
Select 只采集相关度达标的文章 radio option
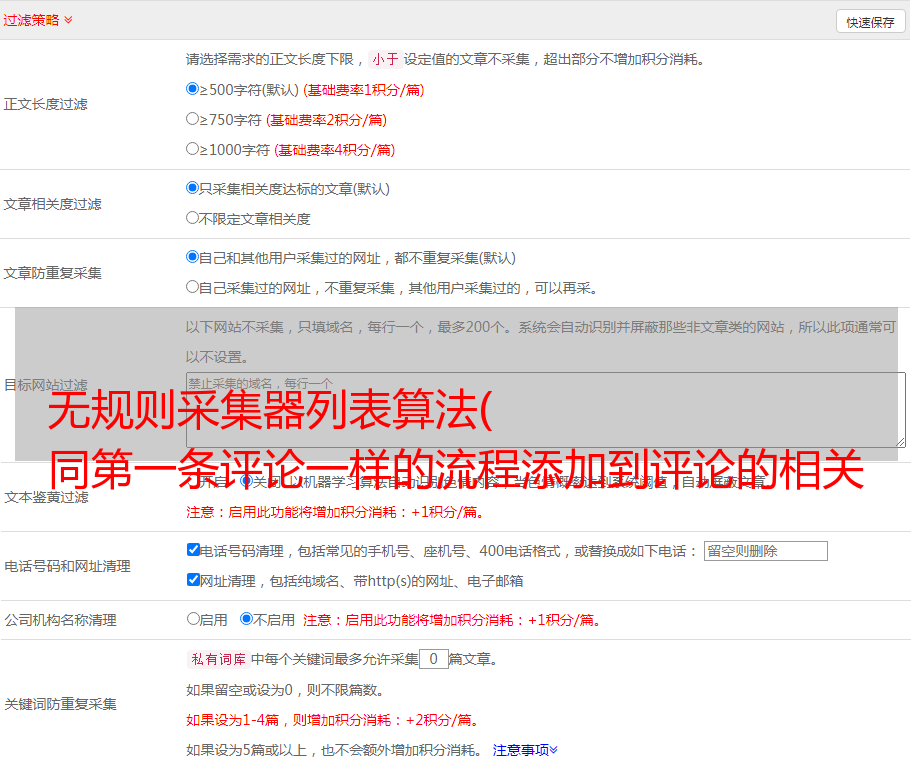coord(193,188)
